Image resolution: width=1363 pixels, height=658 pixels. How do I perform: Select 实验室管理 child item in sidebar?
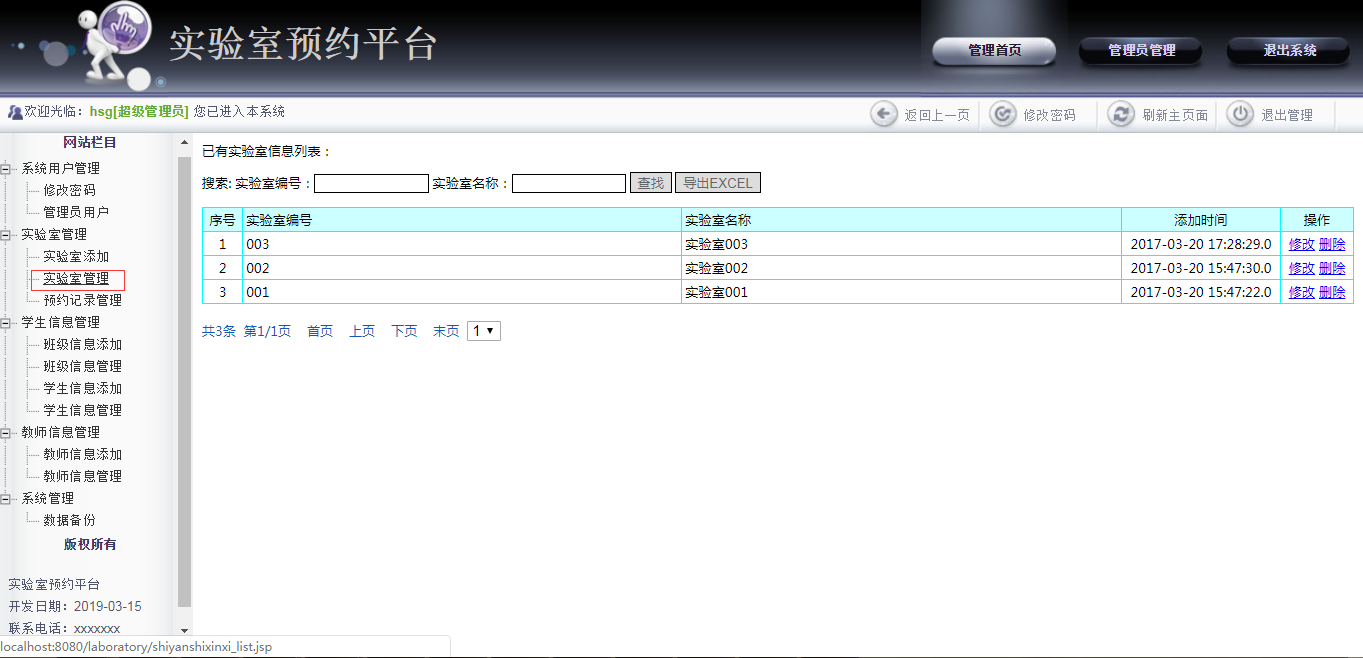coord(76,278)
